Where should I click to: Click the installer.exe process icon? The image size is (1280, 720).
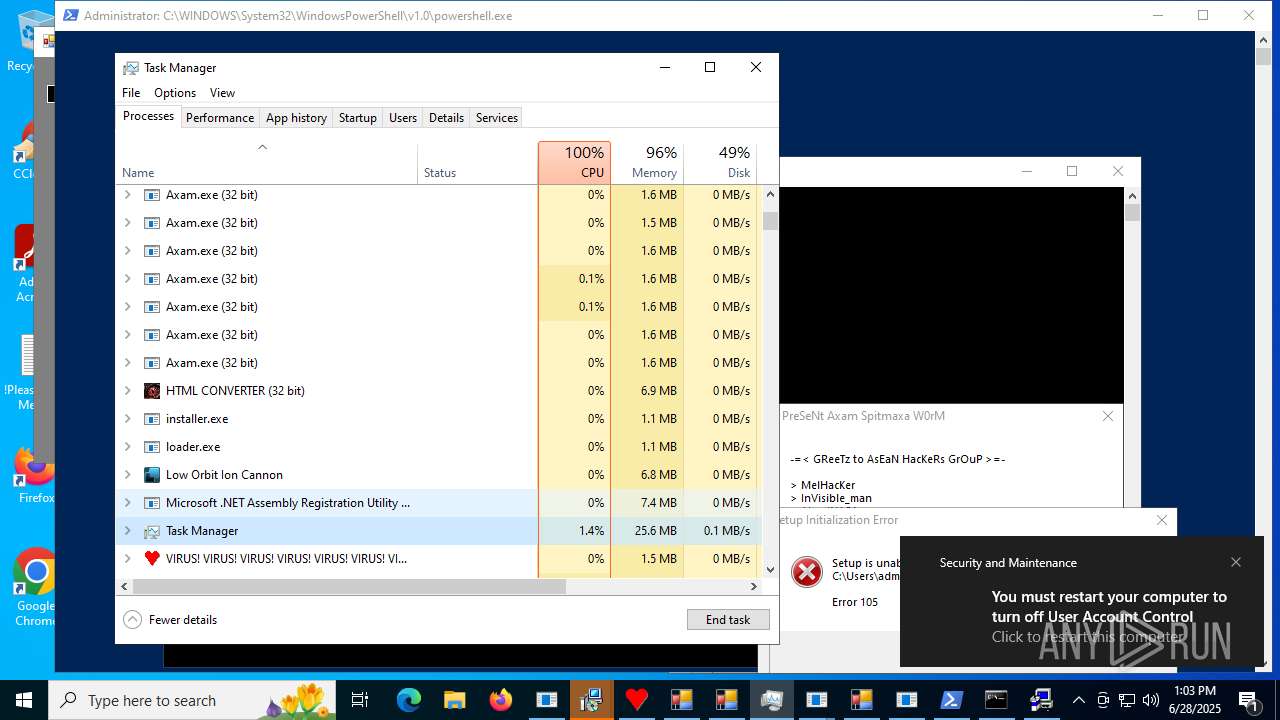(x=152, y=419)
